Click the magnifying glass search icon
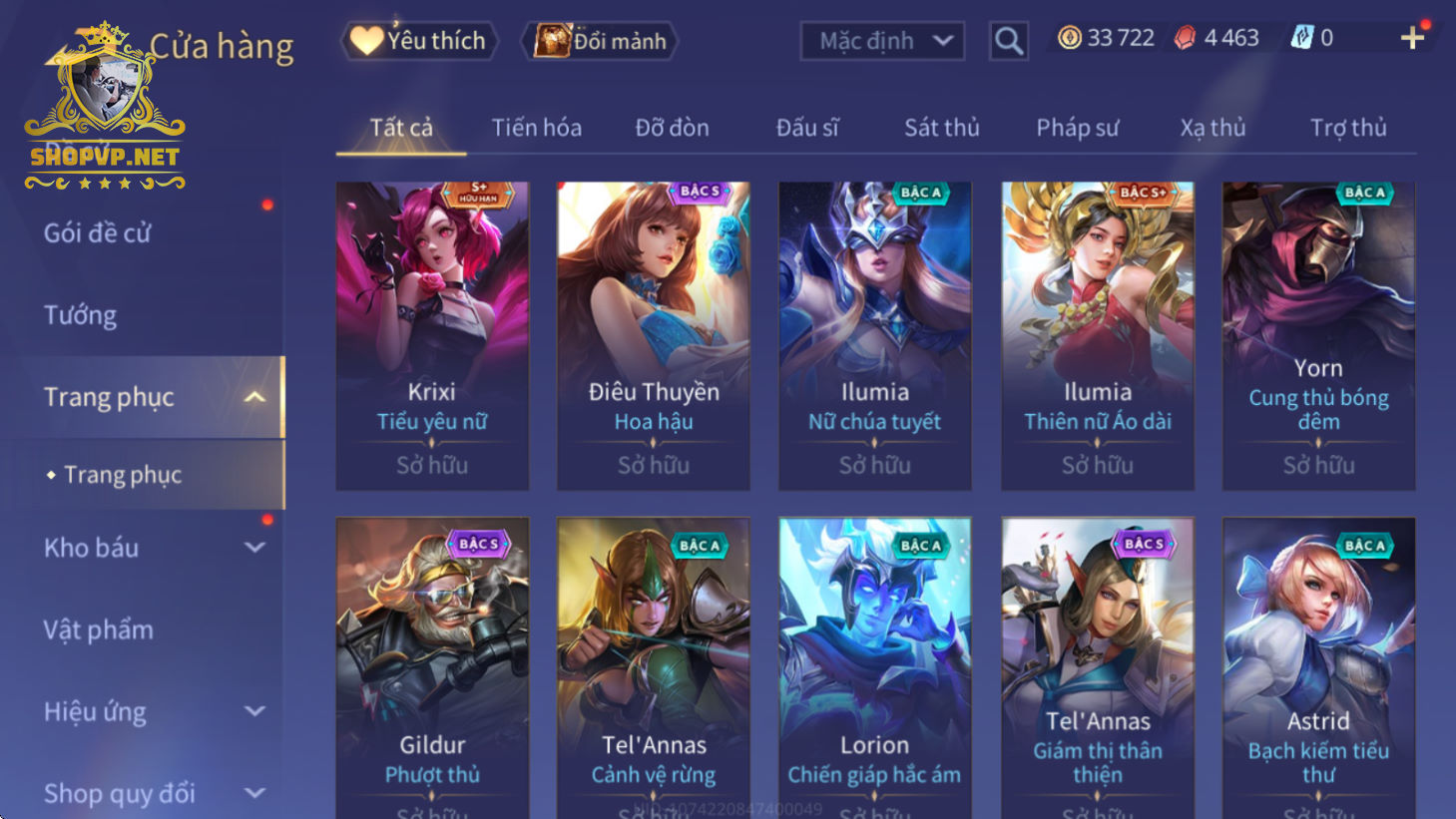Image resolution: width=1456 pixels, height=819 pixels. point(1009,41)
